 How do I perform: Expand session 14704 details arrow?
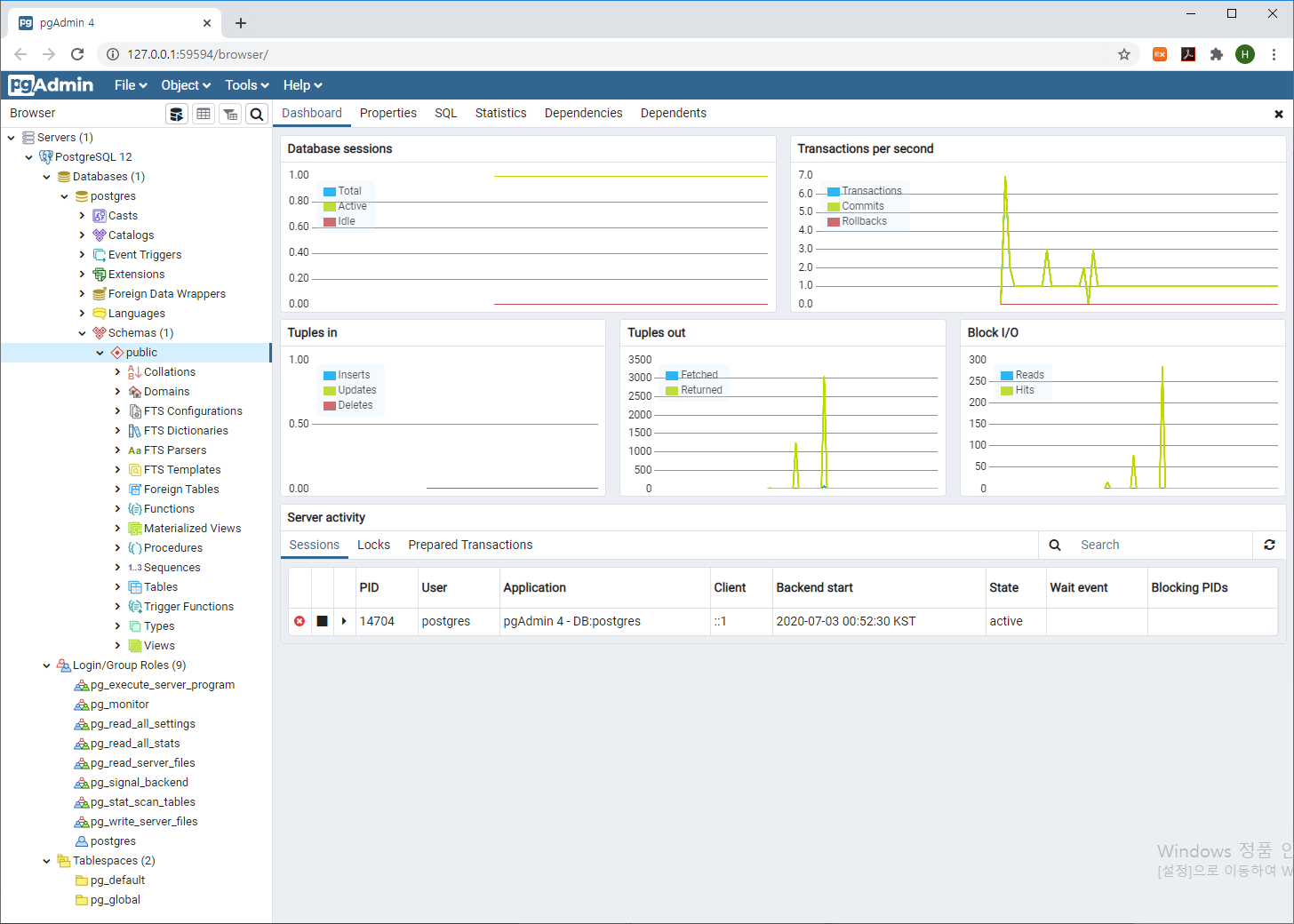pos(344,621)
